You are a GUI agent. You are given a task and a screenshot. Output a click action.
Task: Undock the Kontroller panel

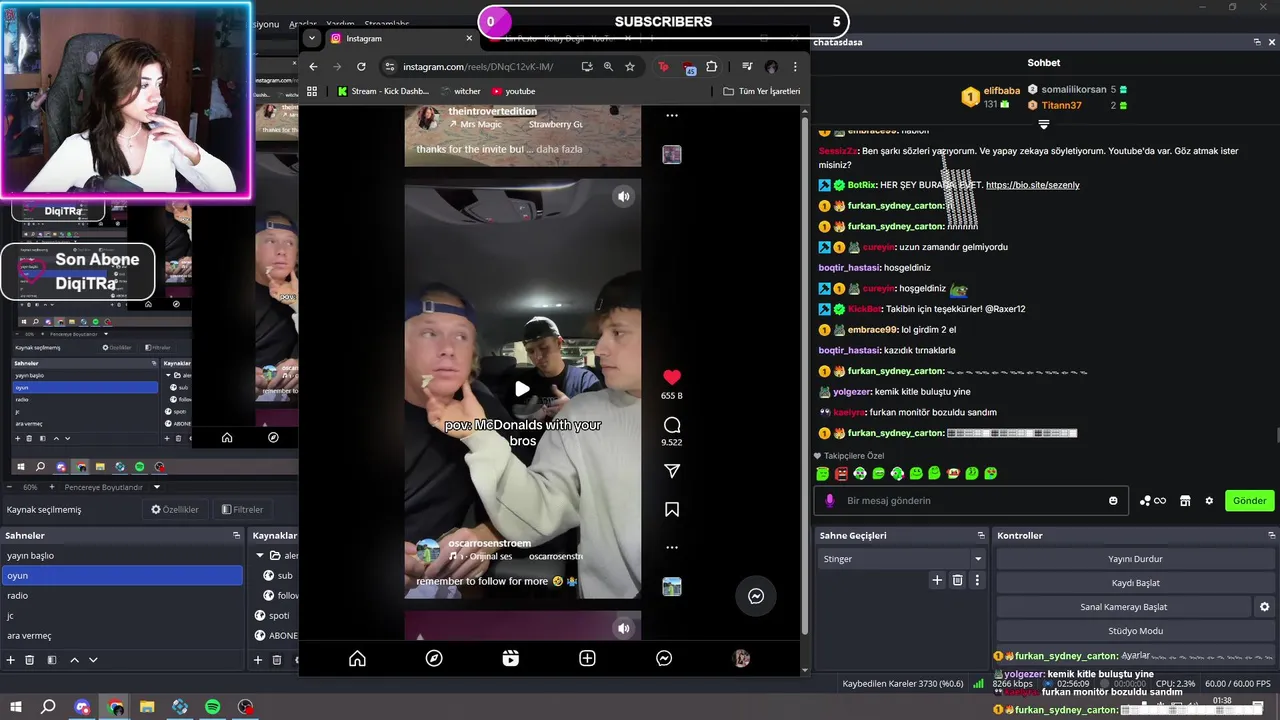[1271, 535]
